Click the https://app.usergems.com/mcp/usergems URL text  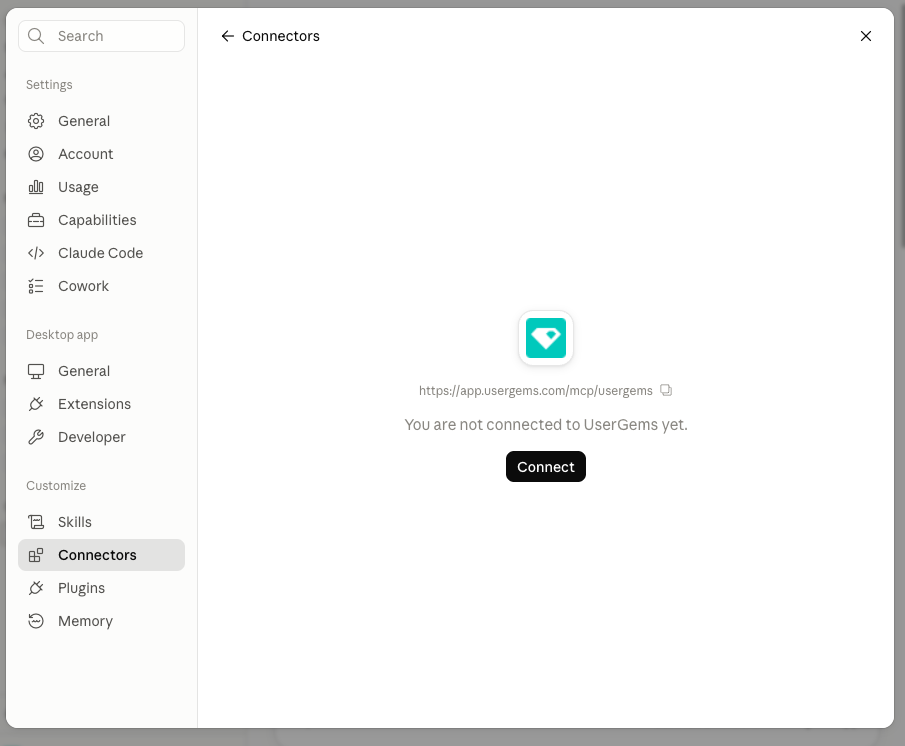536,391
